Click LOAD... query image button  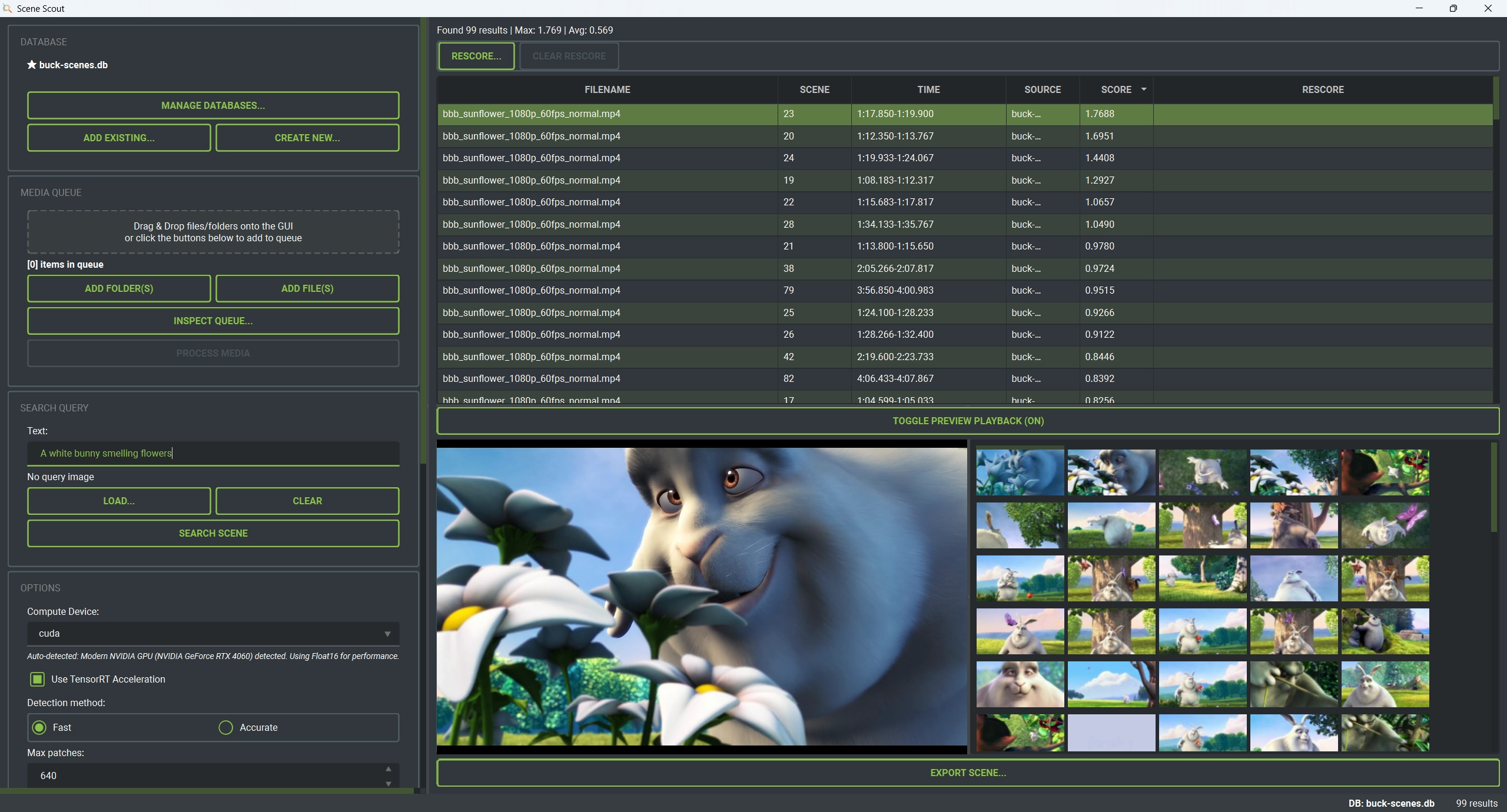click(x=119, y=501)
